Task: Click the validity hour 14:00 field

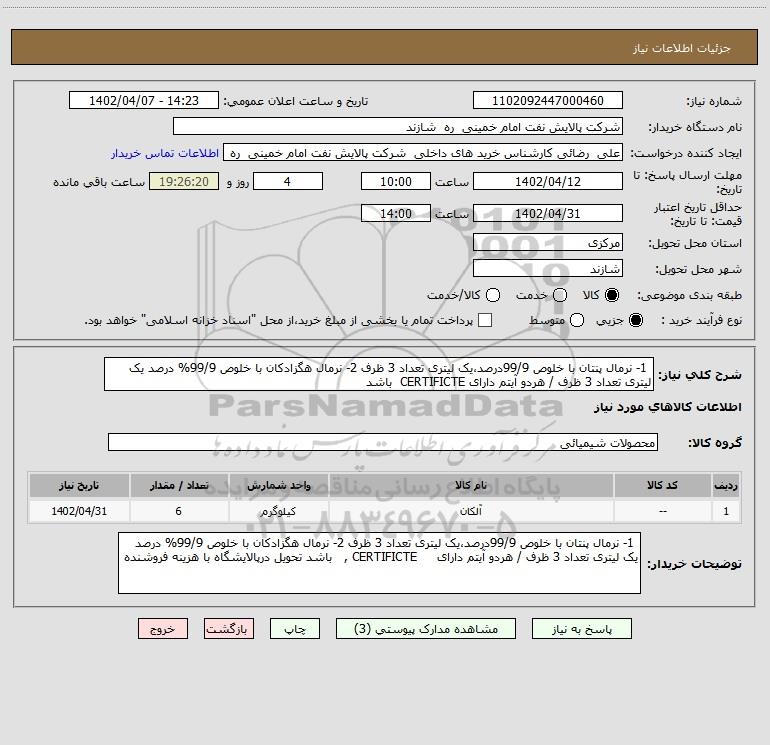Action: (x=396, y=213)
